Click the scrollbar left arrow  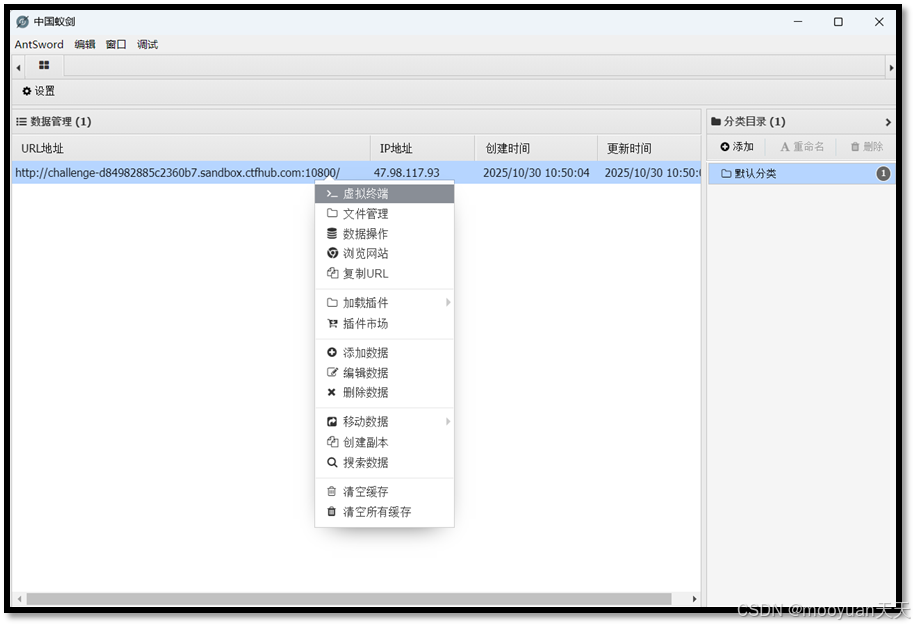20,599
